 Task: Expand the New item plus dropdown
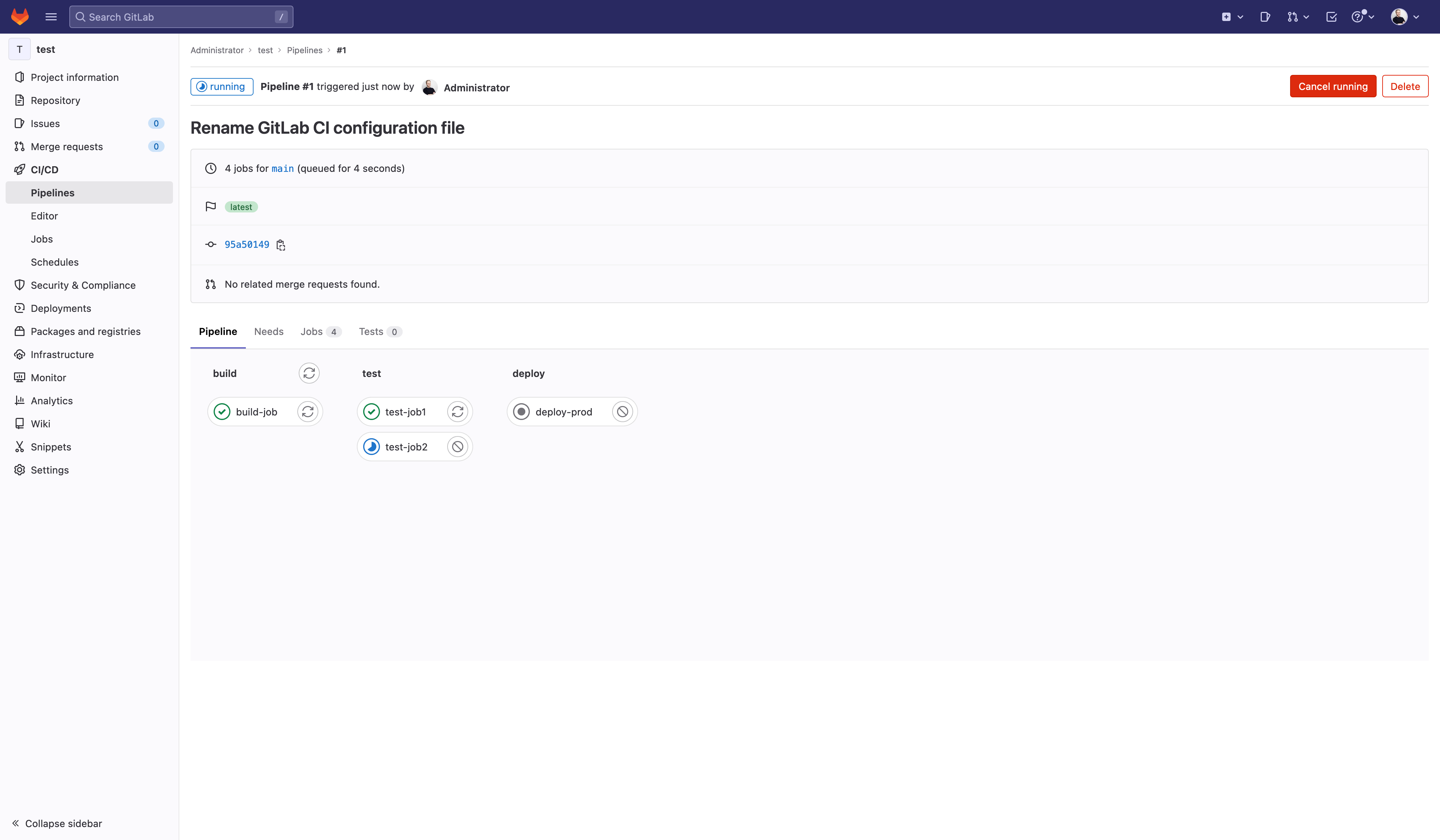point(1232,16)
